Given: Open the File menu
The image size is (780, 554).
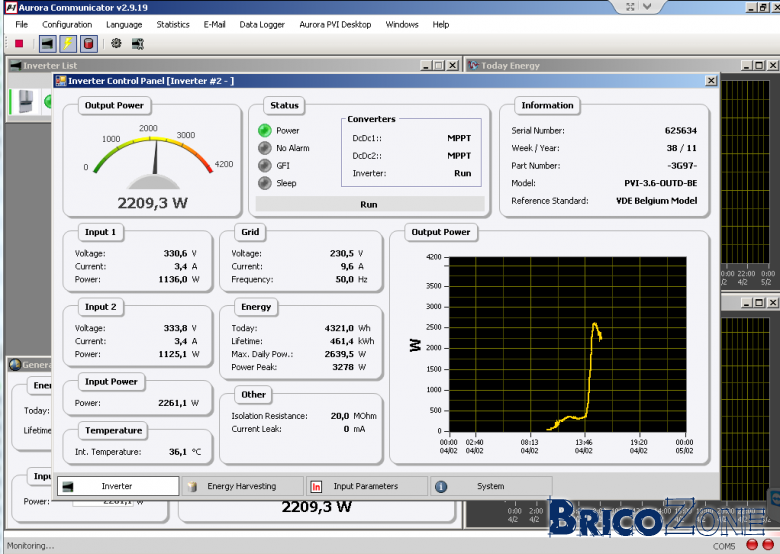Looking at the screenshot, I should coord(21,24).
